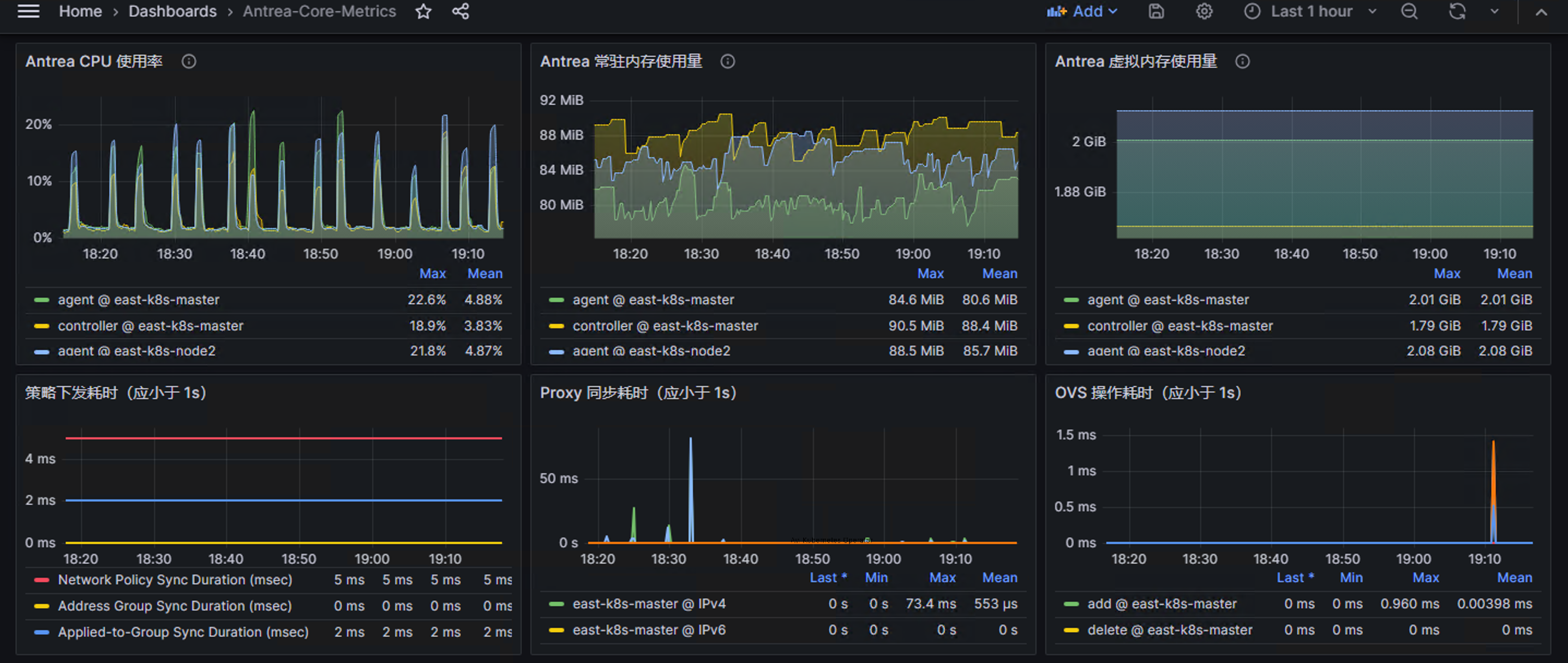The image size is (1568, 663).
Task: Toggle add @ east-k8s-master series
Action: pos(1162,604)
